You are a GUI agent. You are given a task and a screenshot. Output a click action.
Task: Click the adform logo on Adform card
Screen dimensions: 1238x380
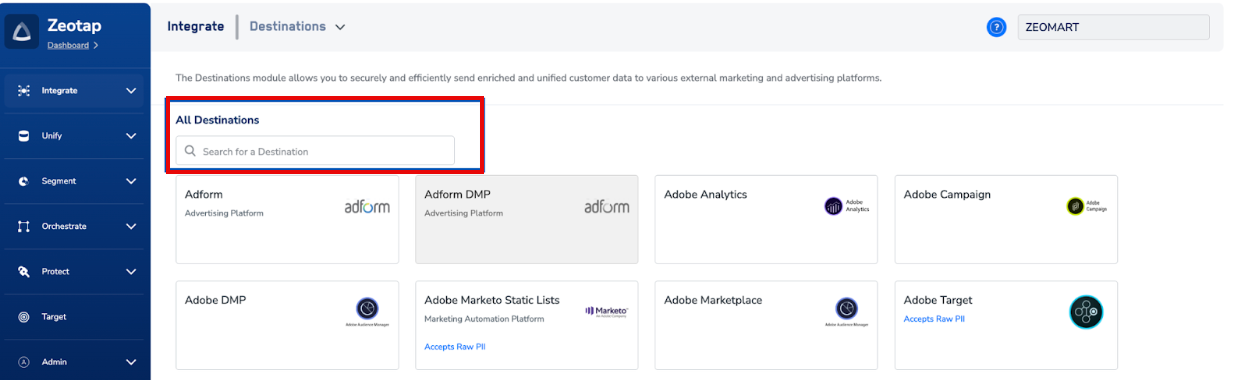366,207
